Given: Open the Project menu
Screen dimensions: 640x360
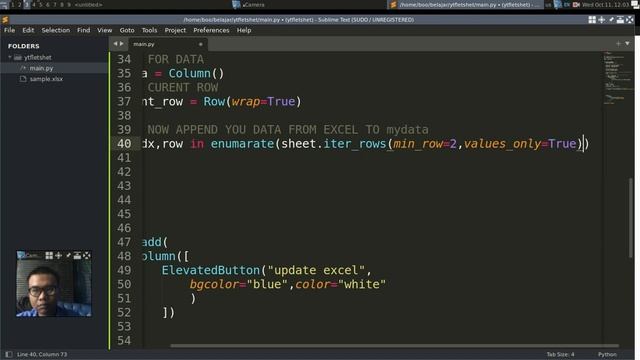Looking at the screenshot, I should 175,30.
